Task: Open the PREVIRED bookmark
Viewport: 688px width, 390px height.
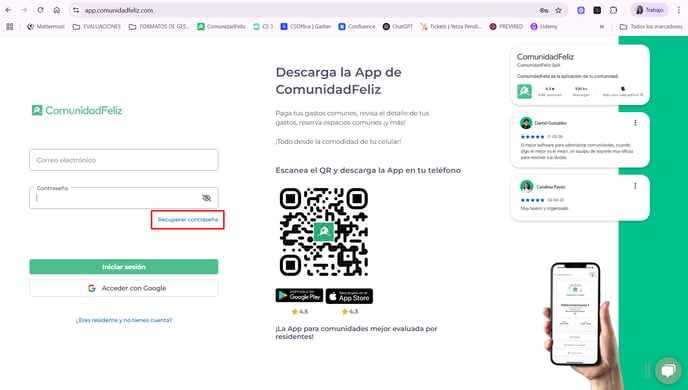Action: (x=506, y=26)
